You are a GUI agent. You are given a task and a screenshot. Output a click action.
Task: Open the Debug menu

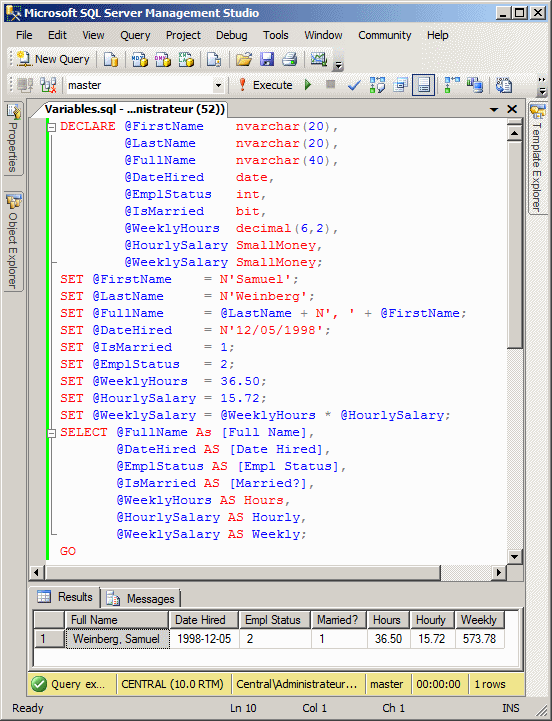tap(231, 35)
